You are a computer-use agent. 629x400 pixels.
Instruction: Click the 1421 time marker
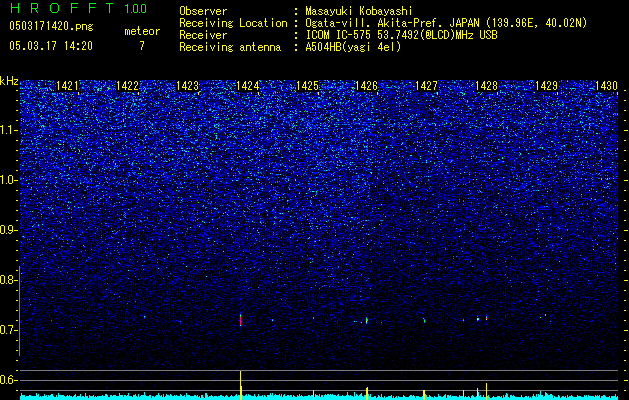[67, 86]
